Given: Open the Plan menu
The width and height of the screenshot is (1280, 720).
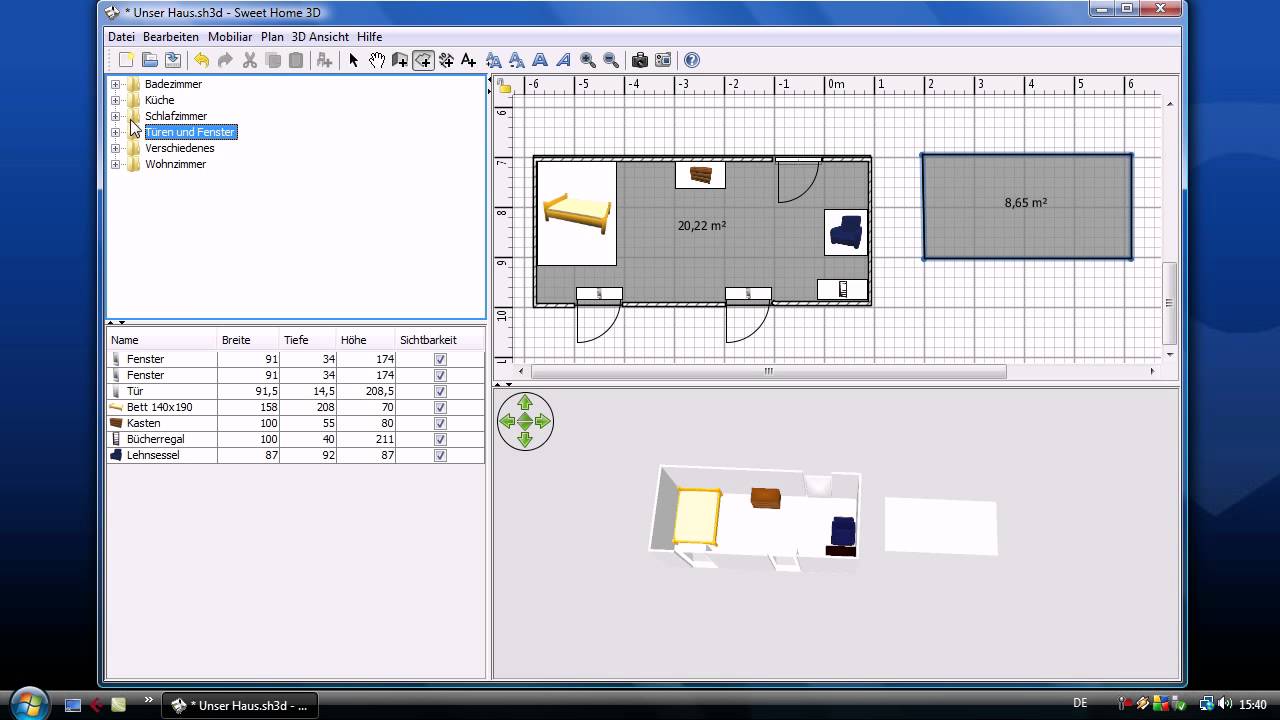Looking at the screenshot, I should click(272, 37).
